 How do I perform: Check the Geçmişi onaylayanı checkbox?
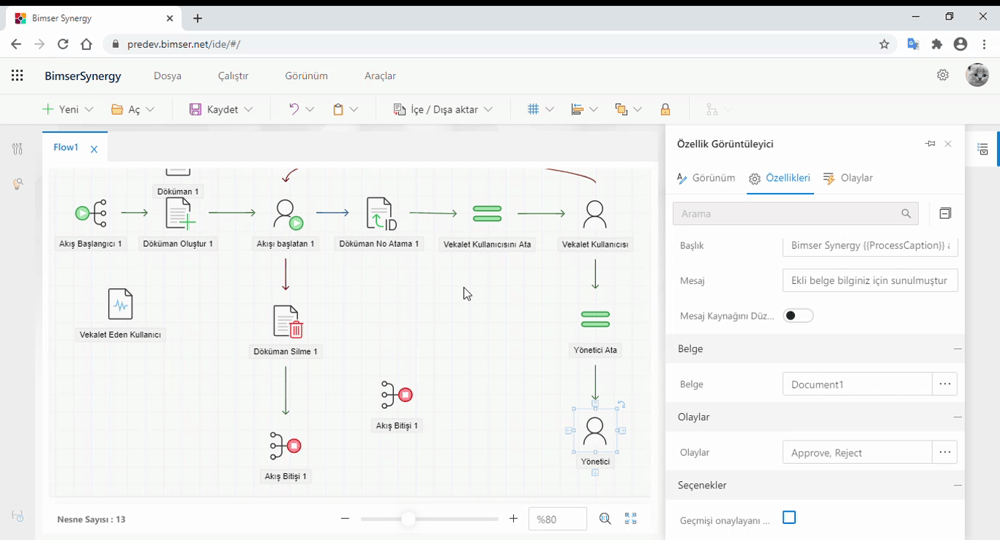pos(790,518)
